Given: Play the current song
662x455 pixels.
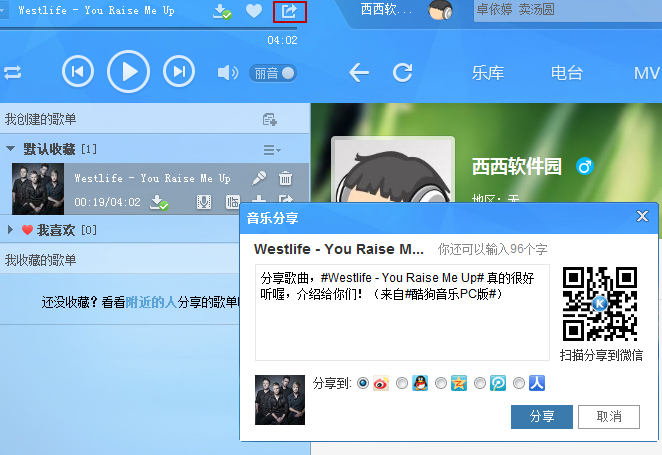Looking at the screenshot, I should [128, 71].
